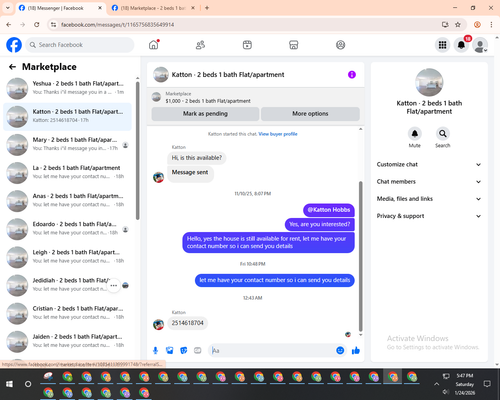Viewport: 500px width, 400px height.
Task: Go back using Marketplace back arrow
Action: click(12, 67)
